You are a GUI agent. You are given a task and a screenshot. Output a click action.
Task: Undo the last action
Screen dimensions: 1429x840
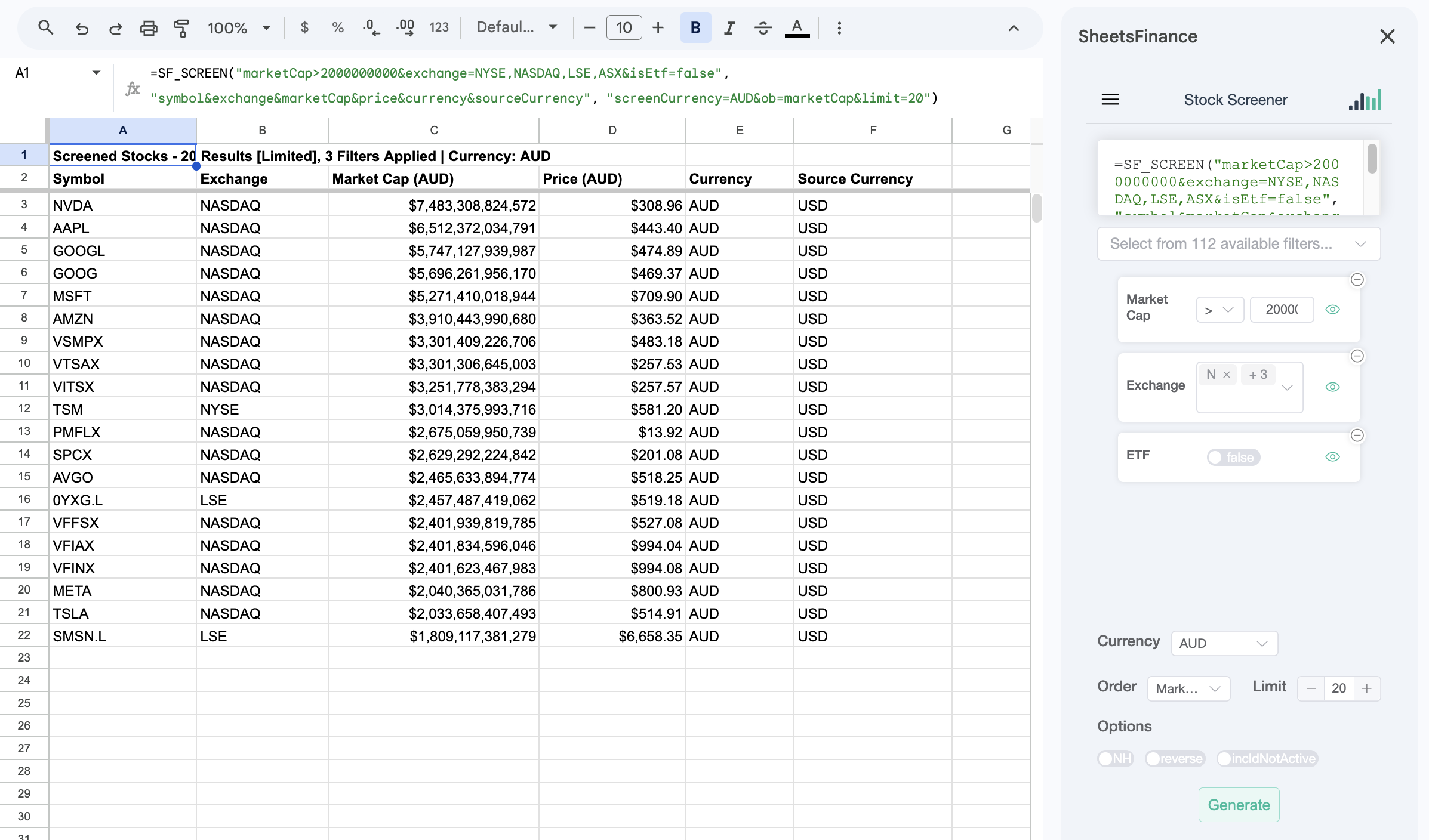click(82, 27)
